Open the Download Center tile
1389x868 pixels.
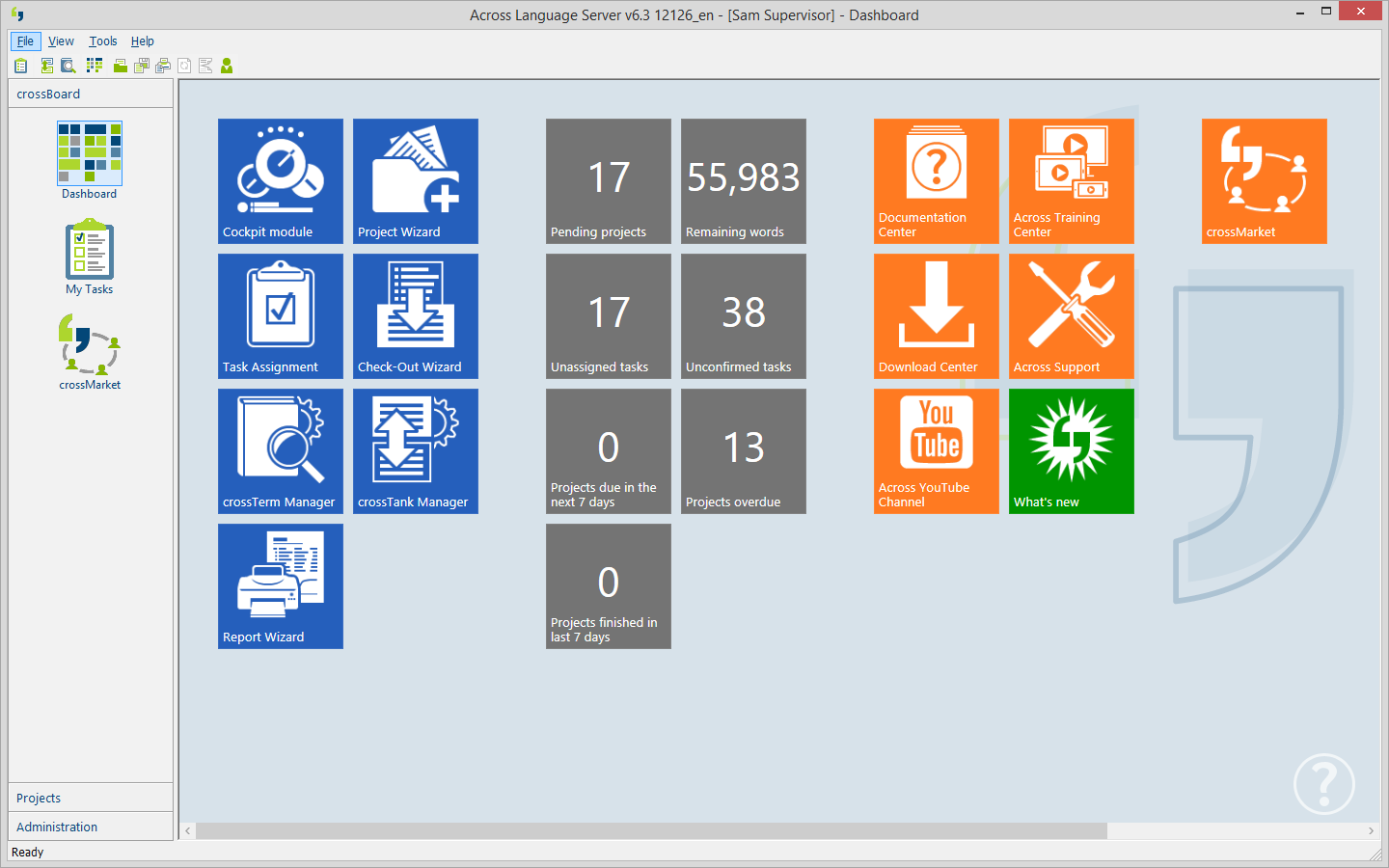(937, 316)
